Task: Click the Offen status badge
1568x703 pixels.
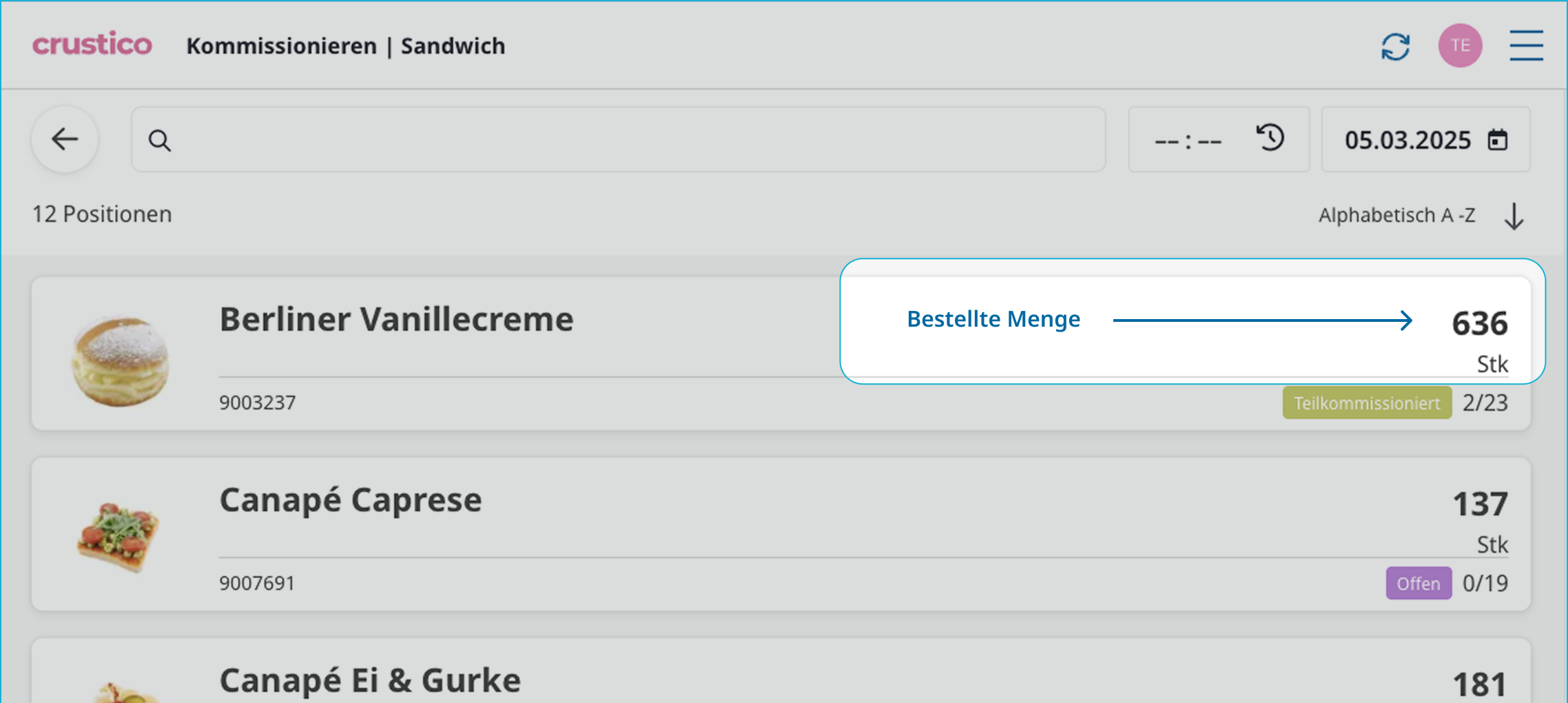Action: [x=1418, y=584]
